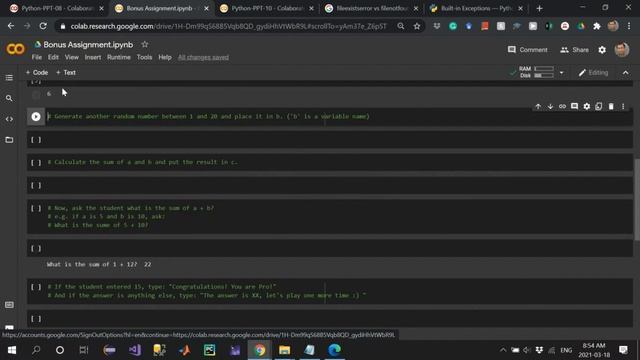This screenshot has width=640, height=360.
Task: Open Find and replace in the sidebar
Action: point(9,98)
